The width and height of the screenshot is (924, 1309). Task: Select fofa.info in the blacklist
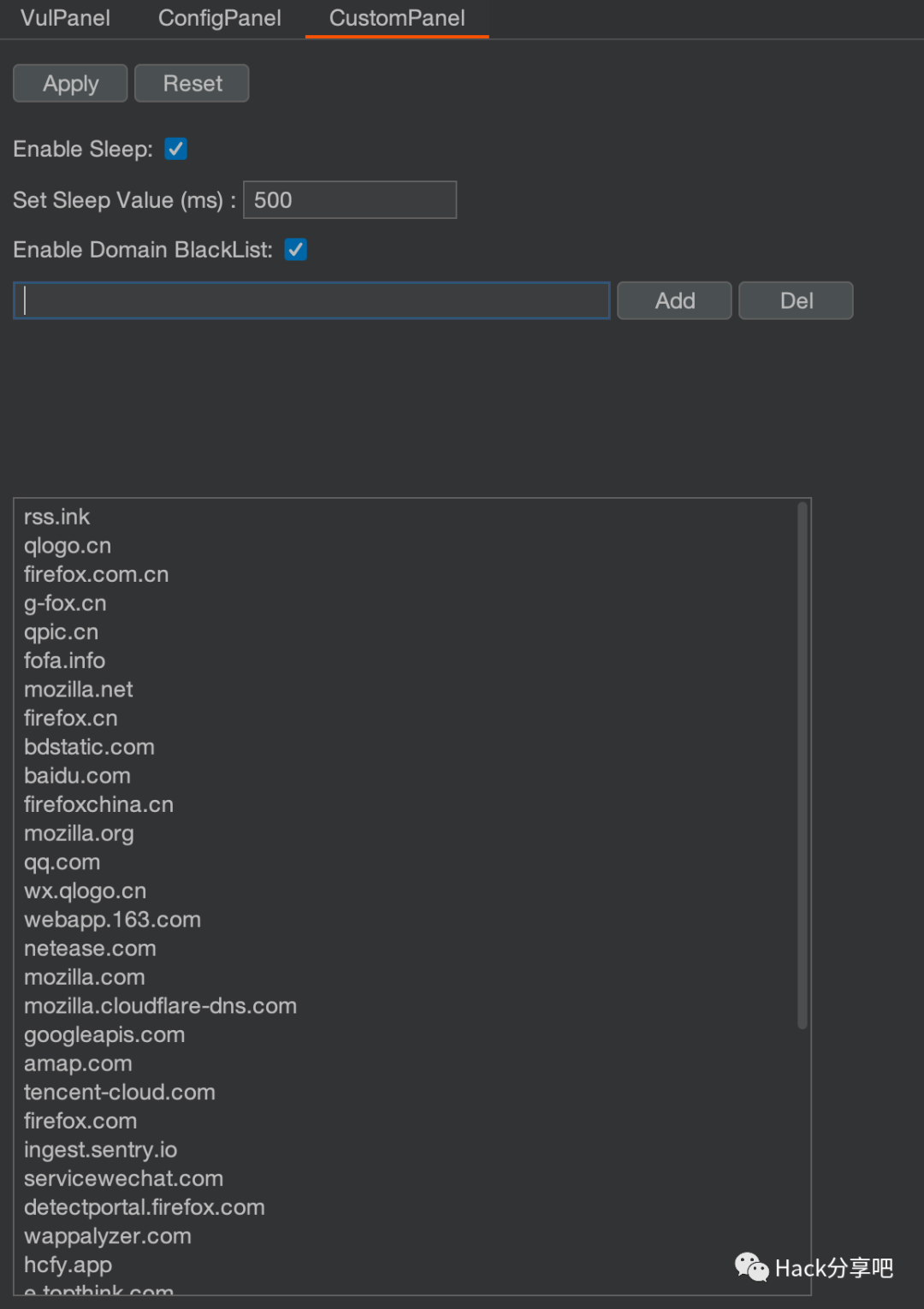[64, 660]
